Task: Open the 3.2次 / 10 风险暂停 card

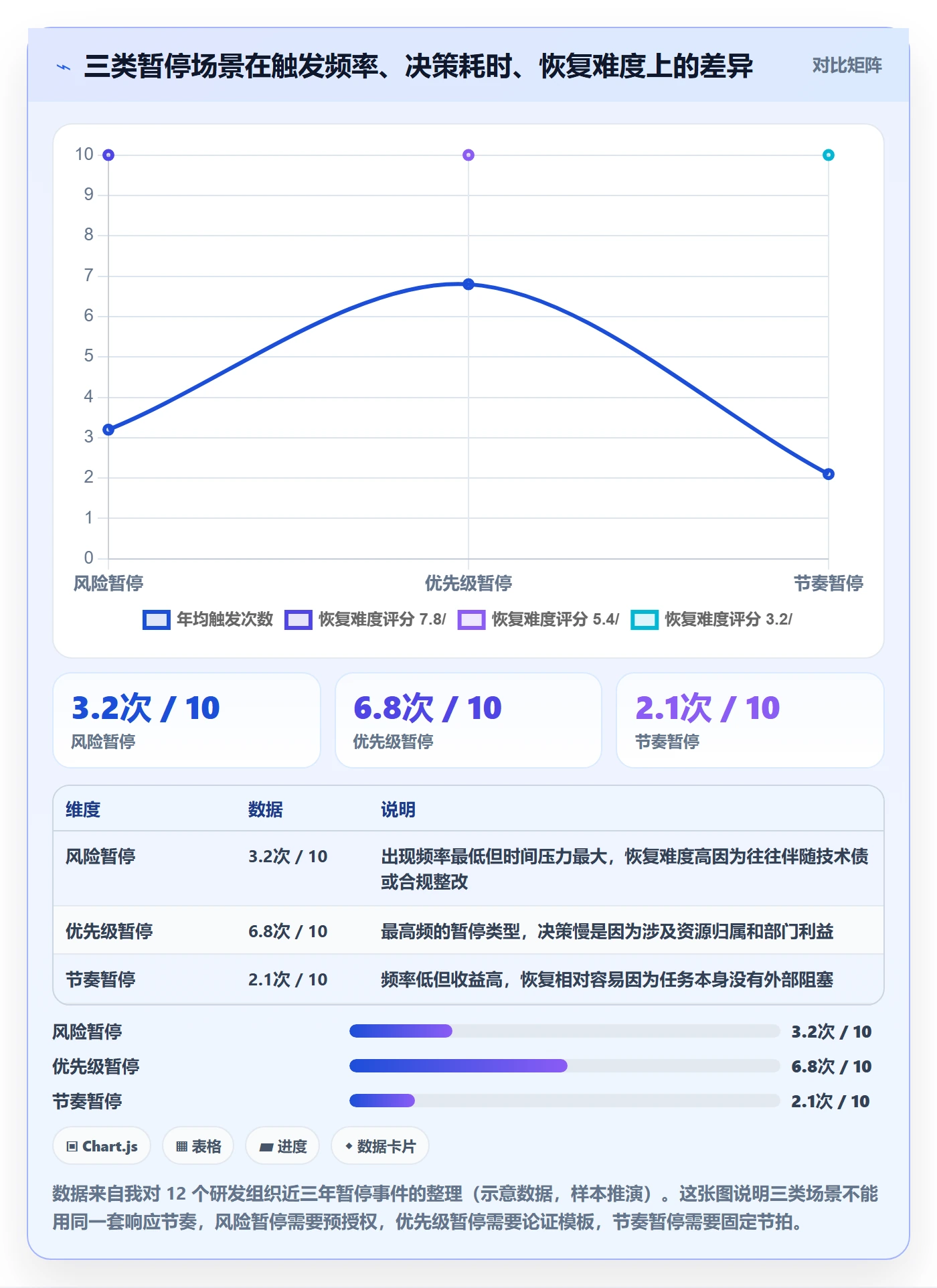Action: pos(187,720)
